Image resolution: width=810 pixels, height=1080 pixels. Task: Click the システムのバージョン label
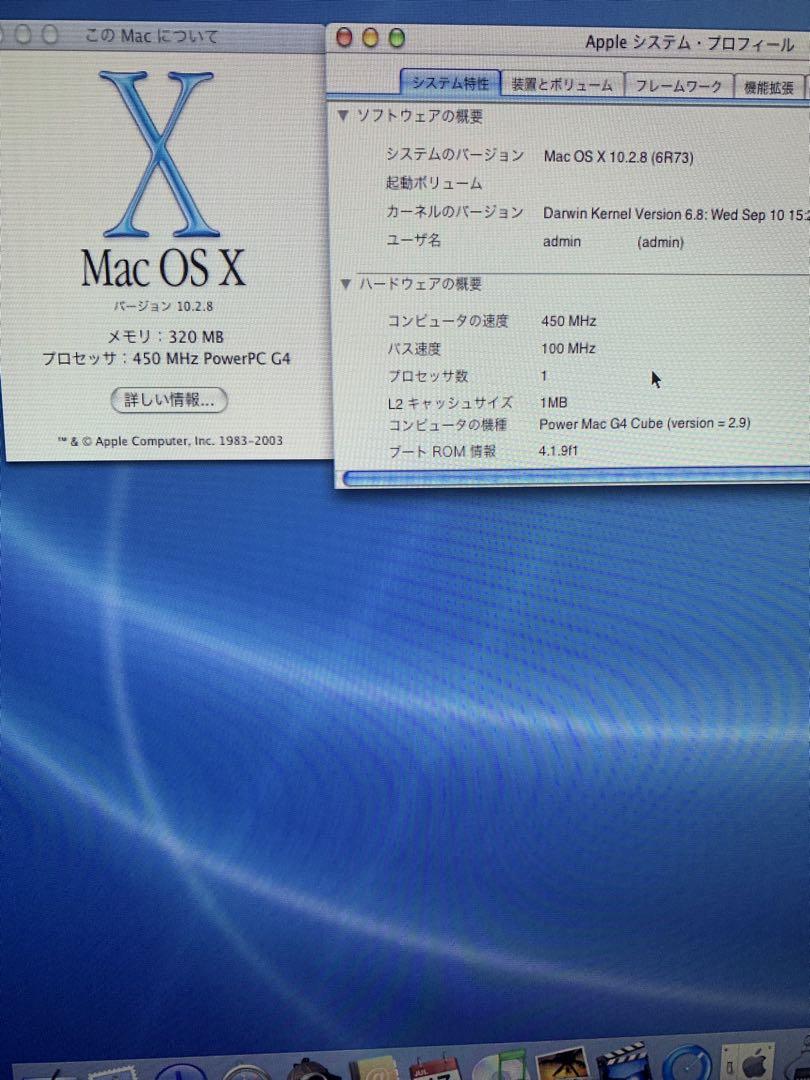click(x=455, y=155)
